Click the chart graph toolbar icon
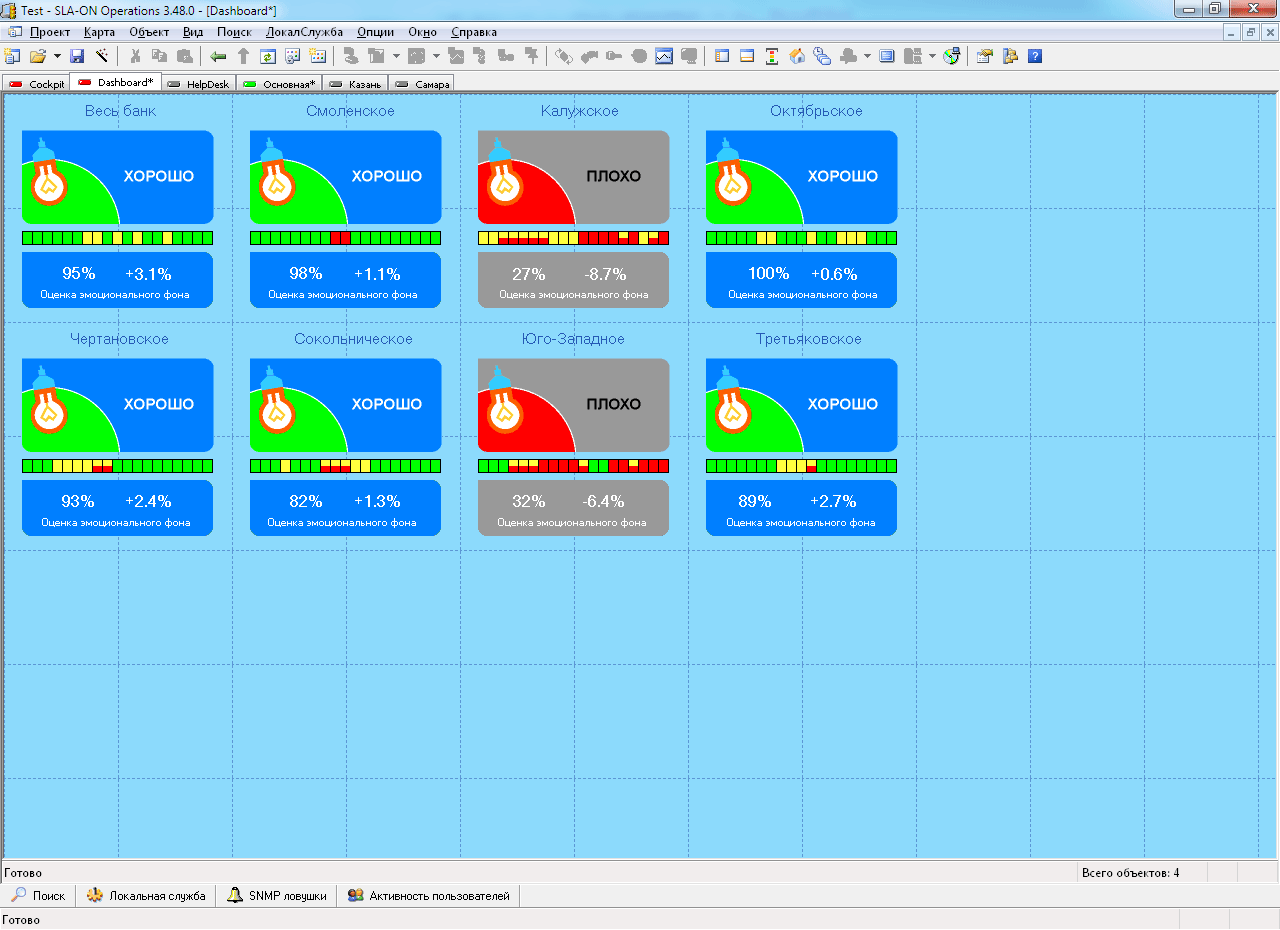Viewport: 1280px width, 930px height. [x=664, y=56]
